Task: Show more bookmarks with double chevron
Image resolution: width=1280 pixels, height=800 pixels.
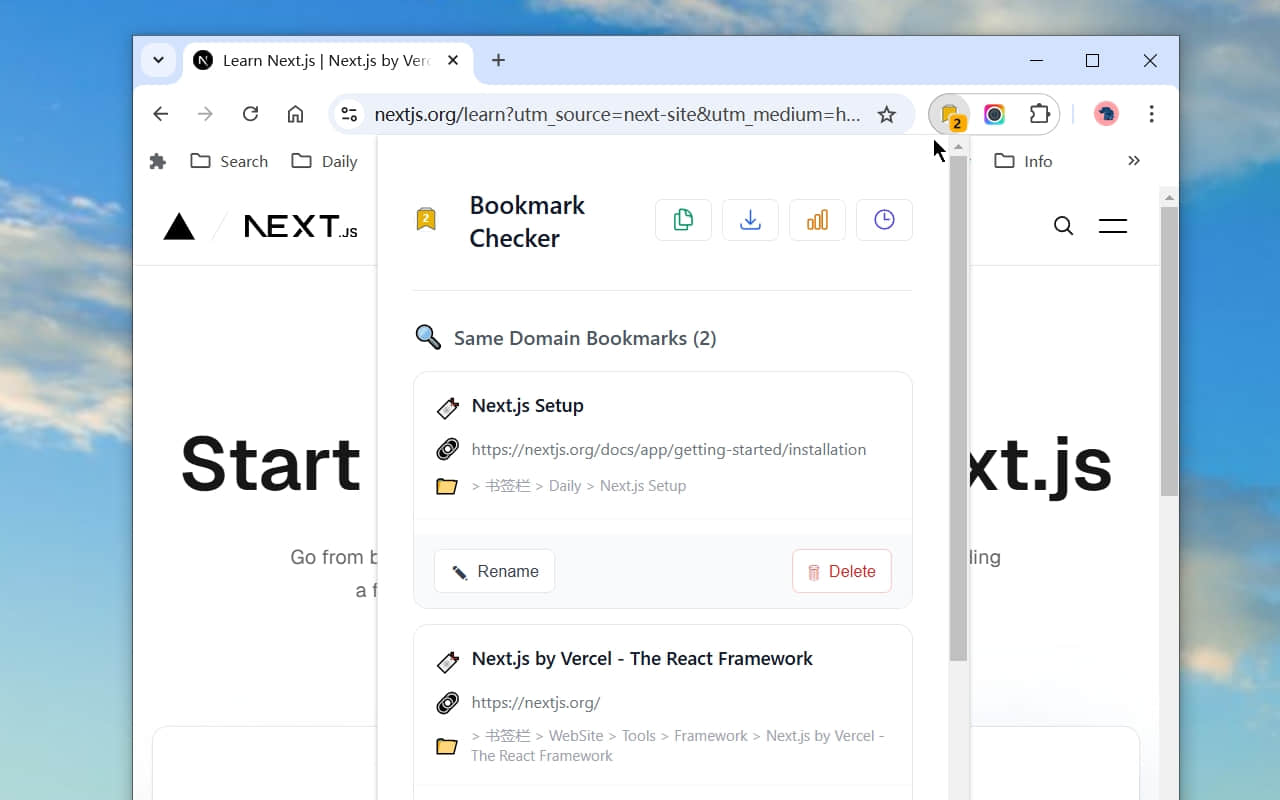Action: pos(1133,161)
